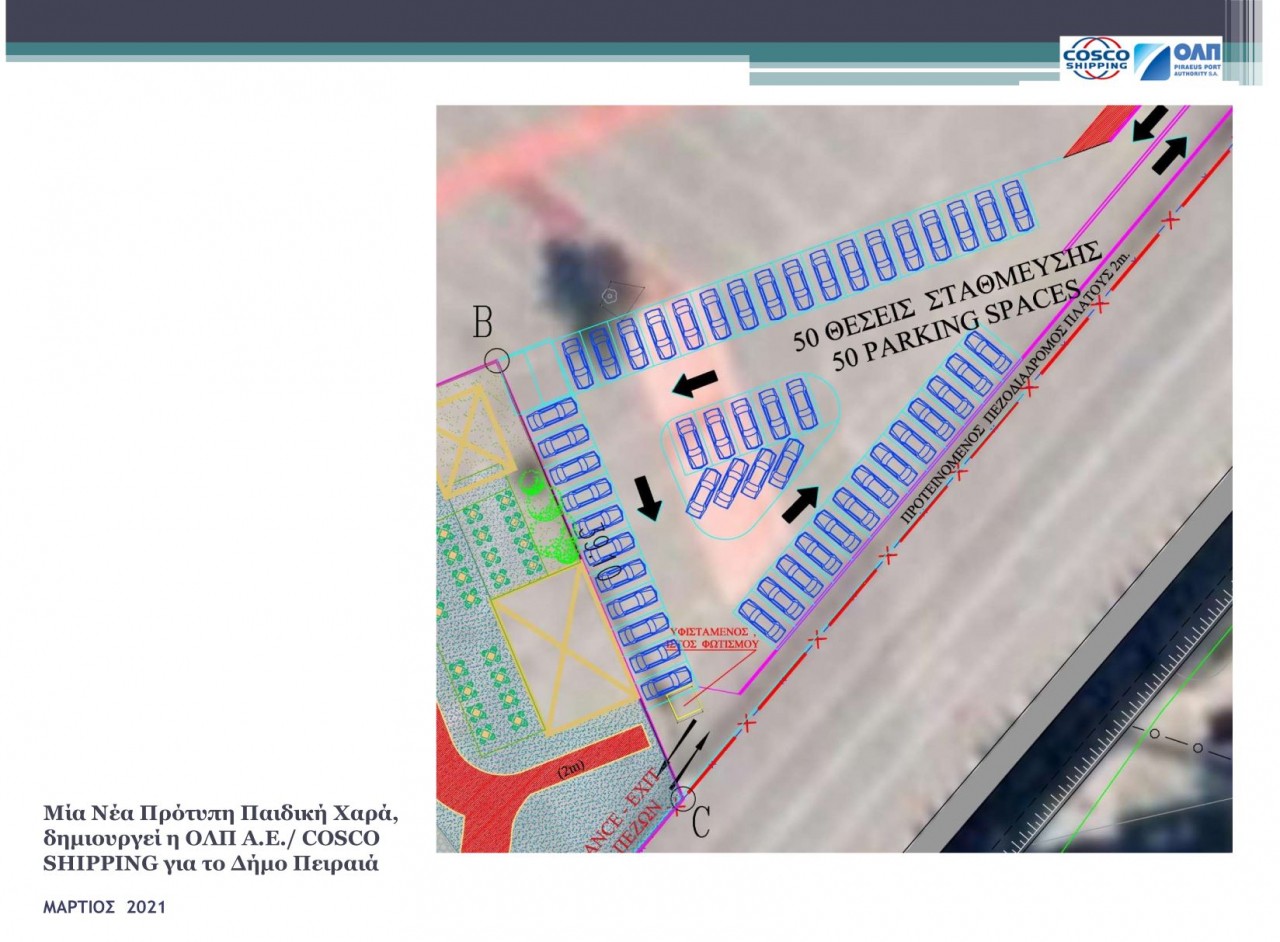Click the left-pointing black arrow above the central island
This screenshot has height=942, width=1280.
[695, 382]
